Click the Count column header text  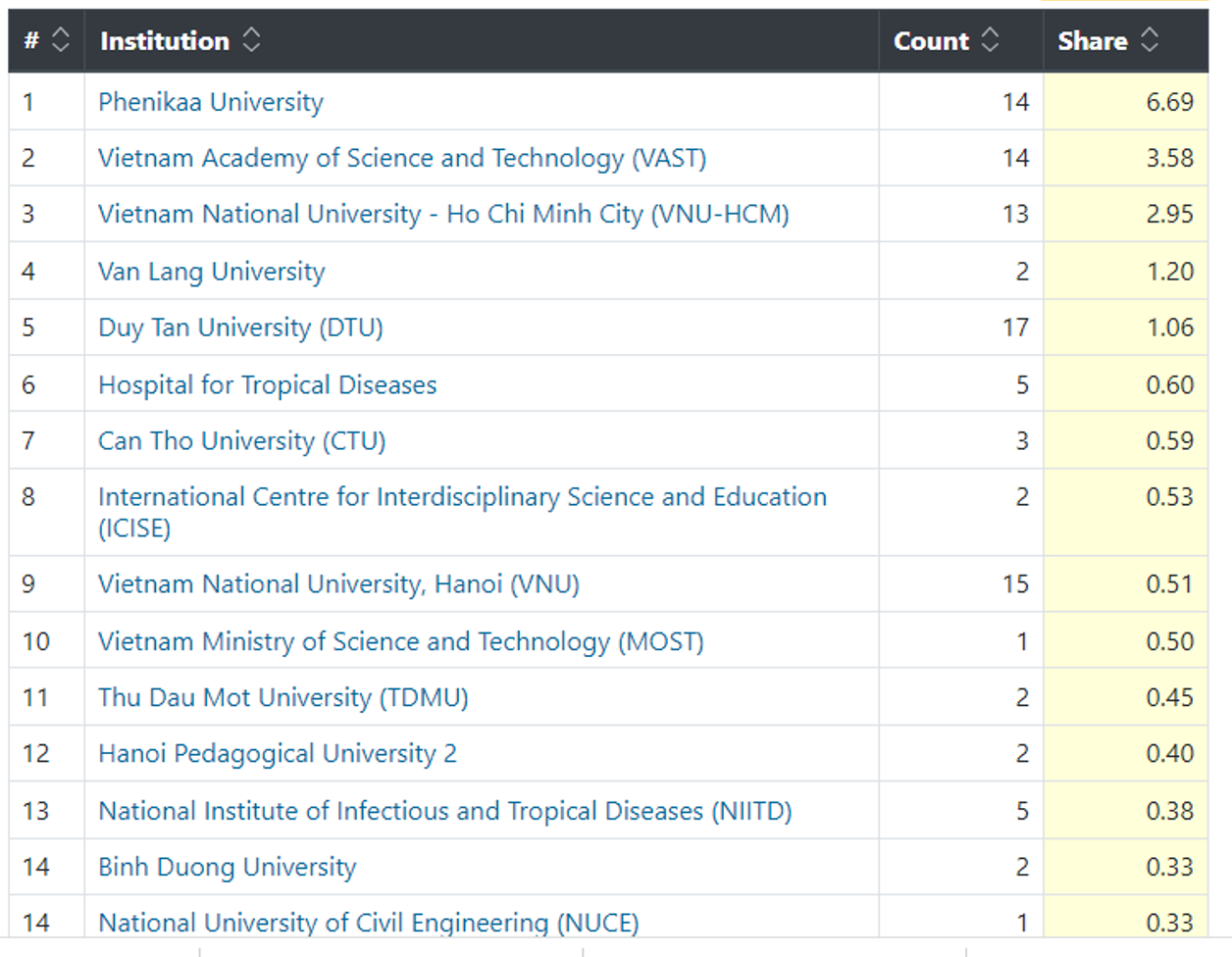coord(931,41)
